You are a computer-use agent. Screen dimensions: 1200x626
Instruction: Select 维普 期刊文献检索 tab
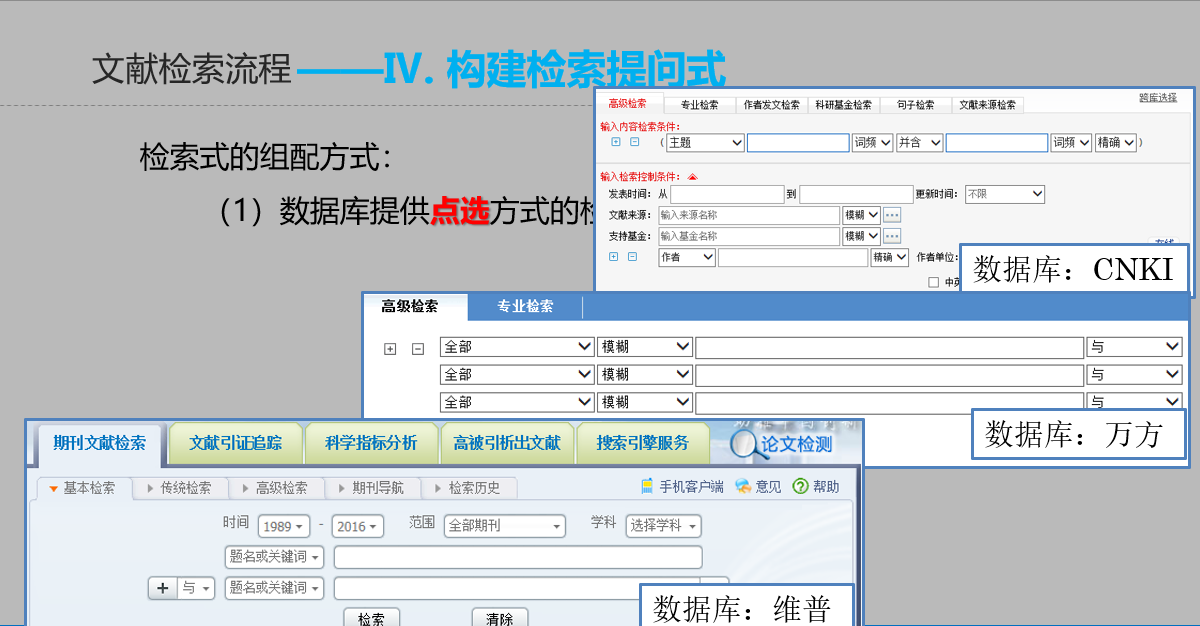99,443
